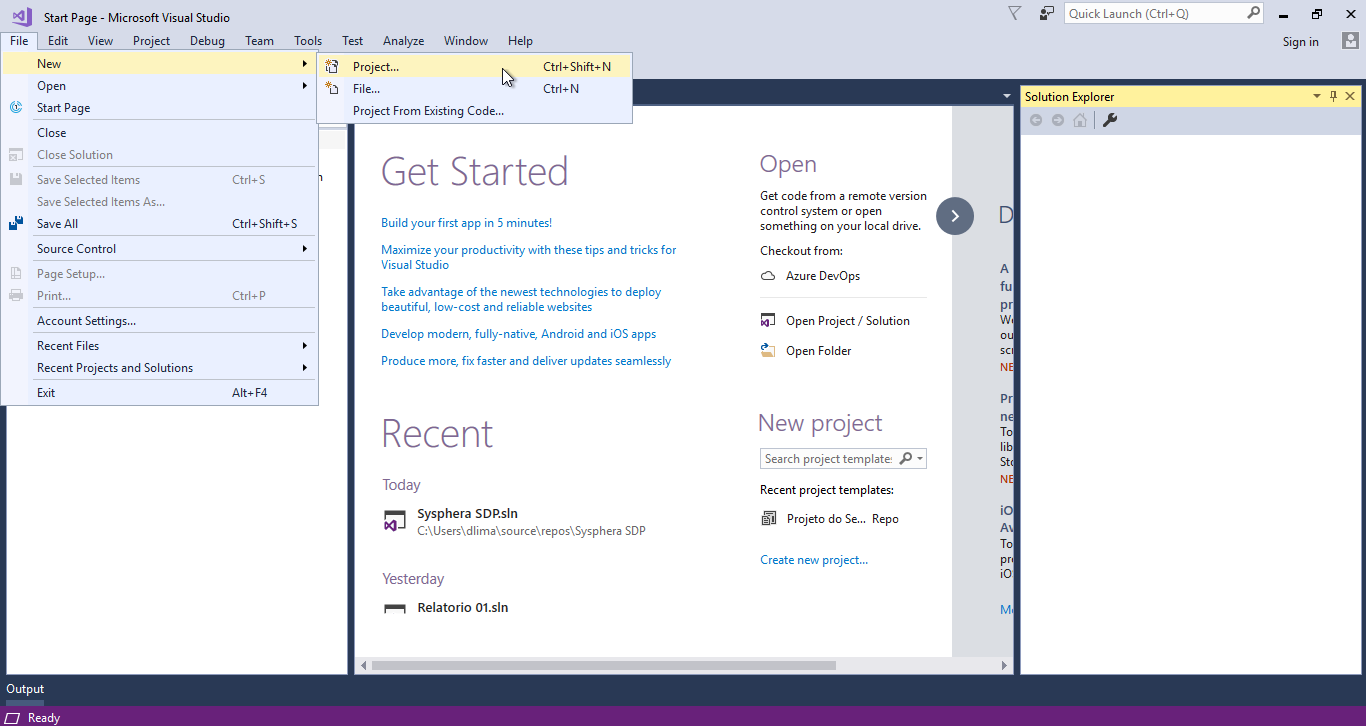1366x726 pixels.
Task: Click the Solution Explorer back arrow icon
Action: point(1036,120)
